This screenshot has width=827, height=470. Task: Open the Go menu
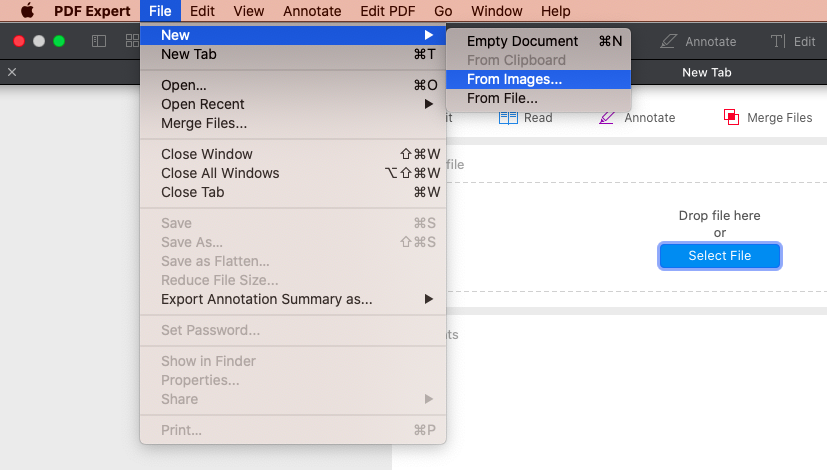pyautogui.click(x=443, y=11)
